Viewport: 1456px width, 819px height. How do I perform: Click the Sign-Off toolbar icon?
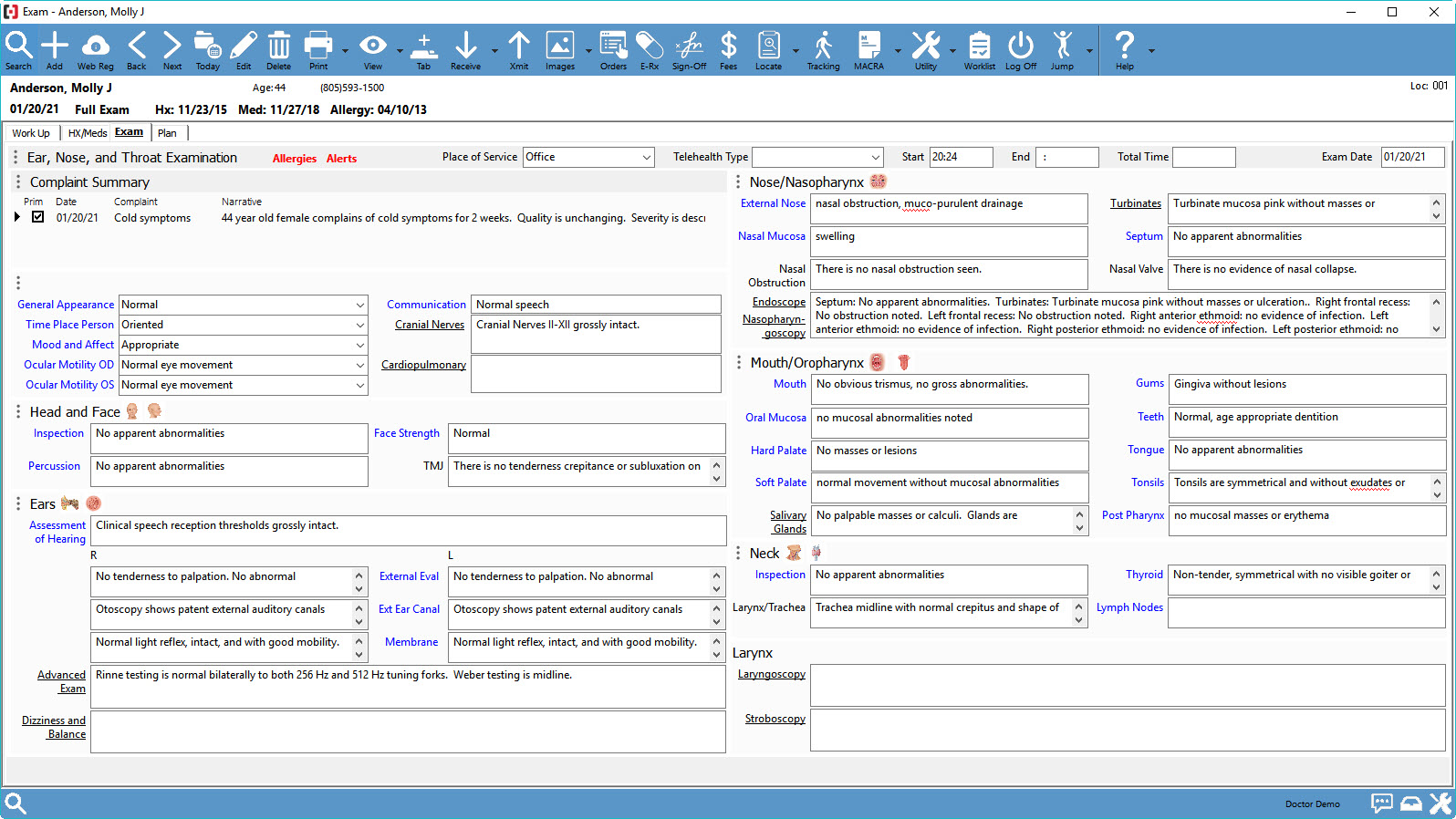click(x=689, y=50)
